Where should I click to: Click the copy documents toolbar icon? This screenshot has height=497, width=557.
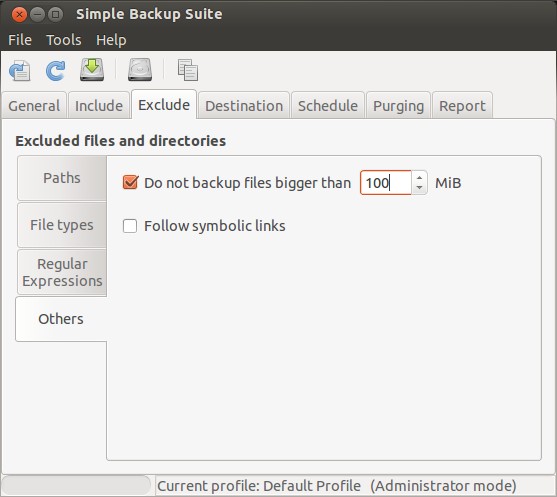188,70
